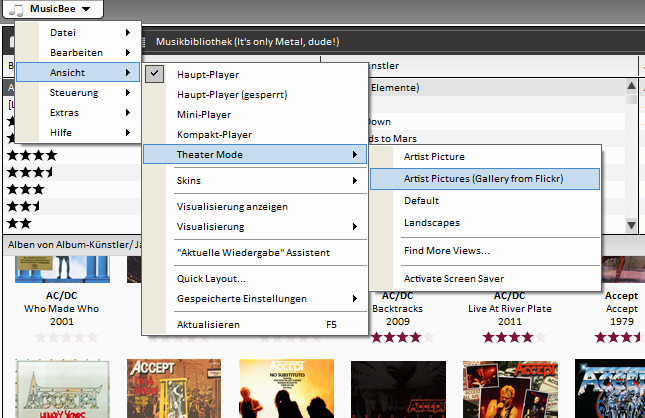
Task: Click the Who Made Who album title
Action: [62, 309]
